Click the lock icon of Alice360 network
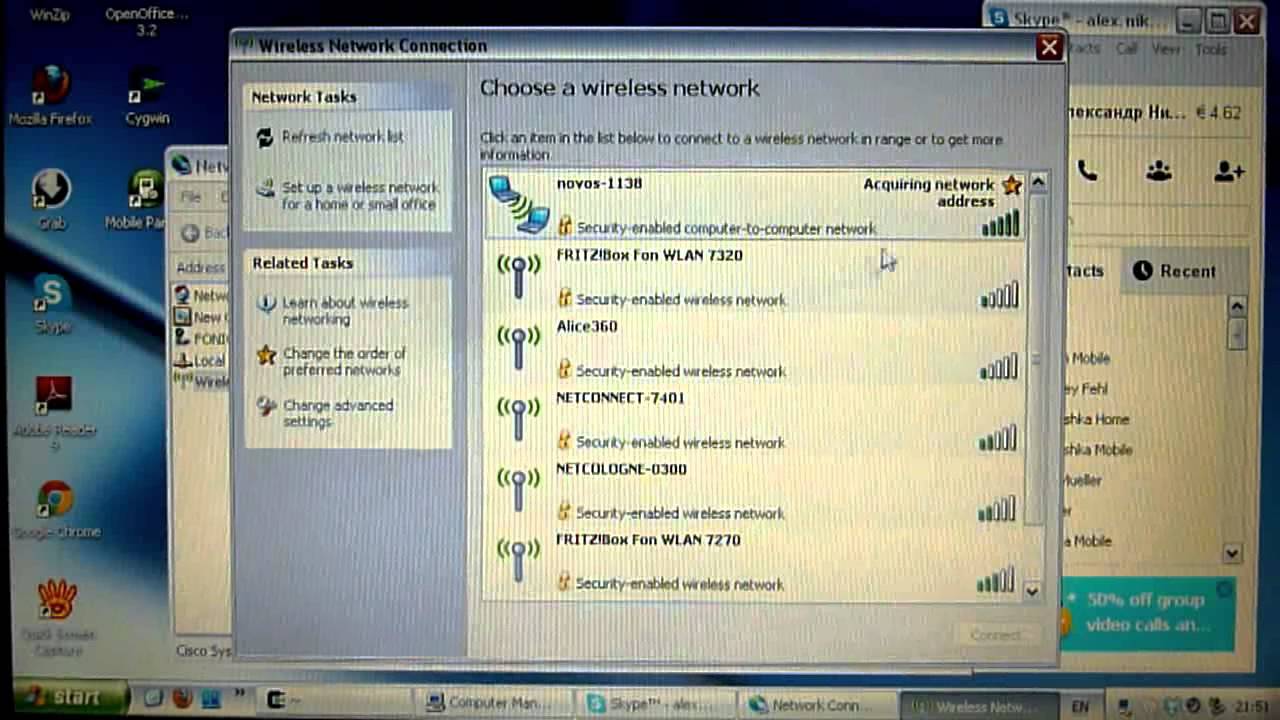Screen dimensions: 1280x720 pyautogui.click(x=565, y=370)
